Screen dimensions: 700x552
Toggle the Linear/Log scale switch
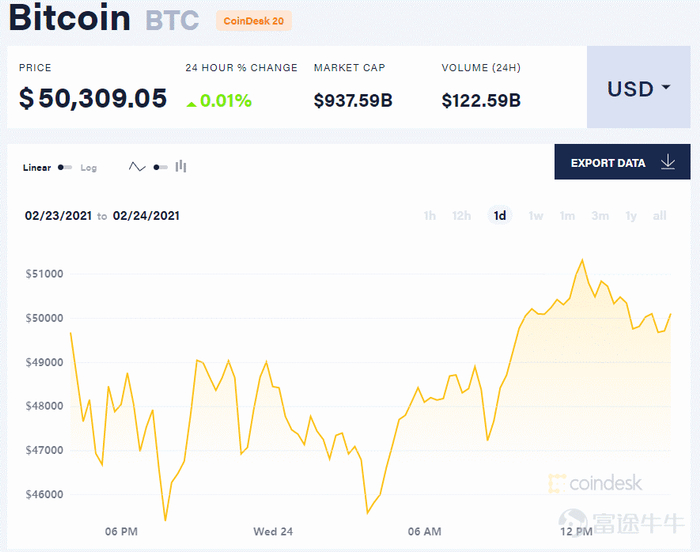[x=65, y=168]
